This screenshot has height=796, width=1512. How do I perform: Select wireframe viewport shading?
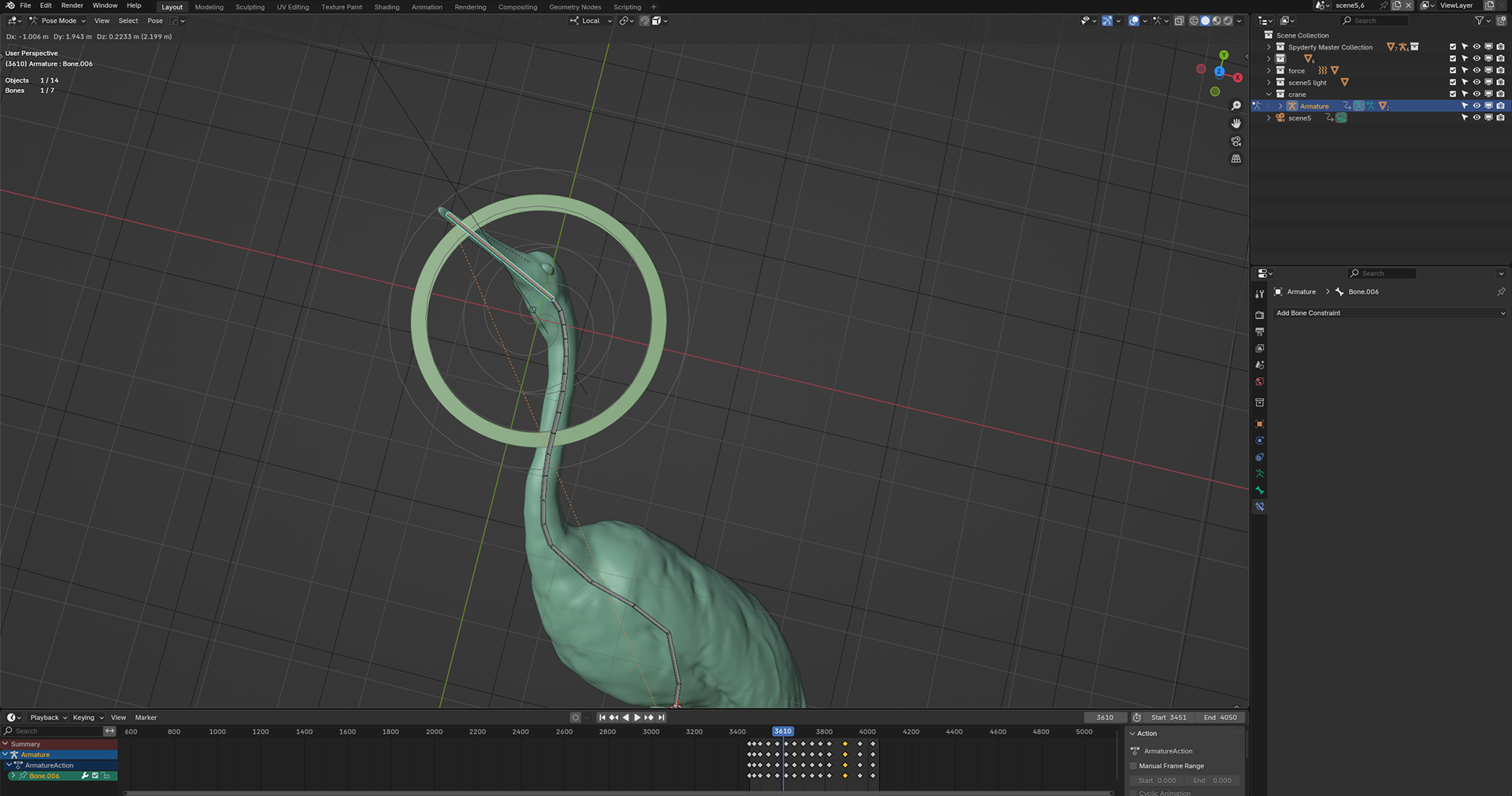(1194, 21)
